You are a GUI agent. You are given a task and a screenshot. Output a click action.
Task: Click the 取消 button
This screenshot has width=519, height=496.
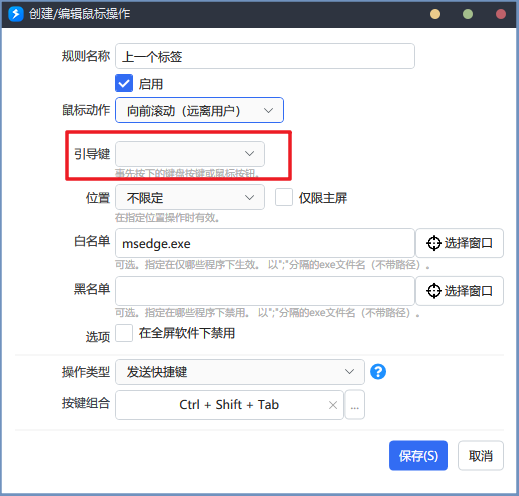click(x=481, y=455)
